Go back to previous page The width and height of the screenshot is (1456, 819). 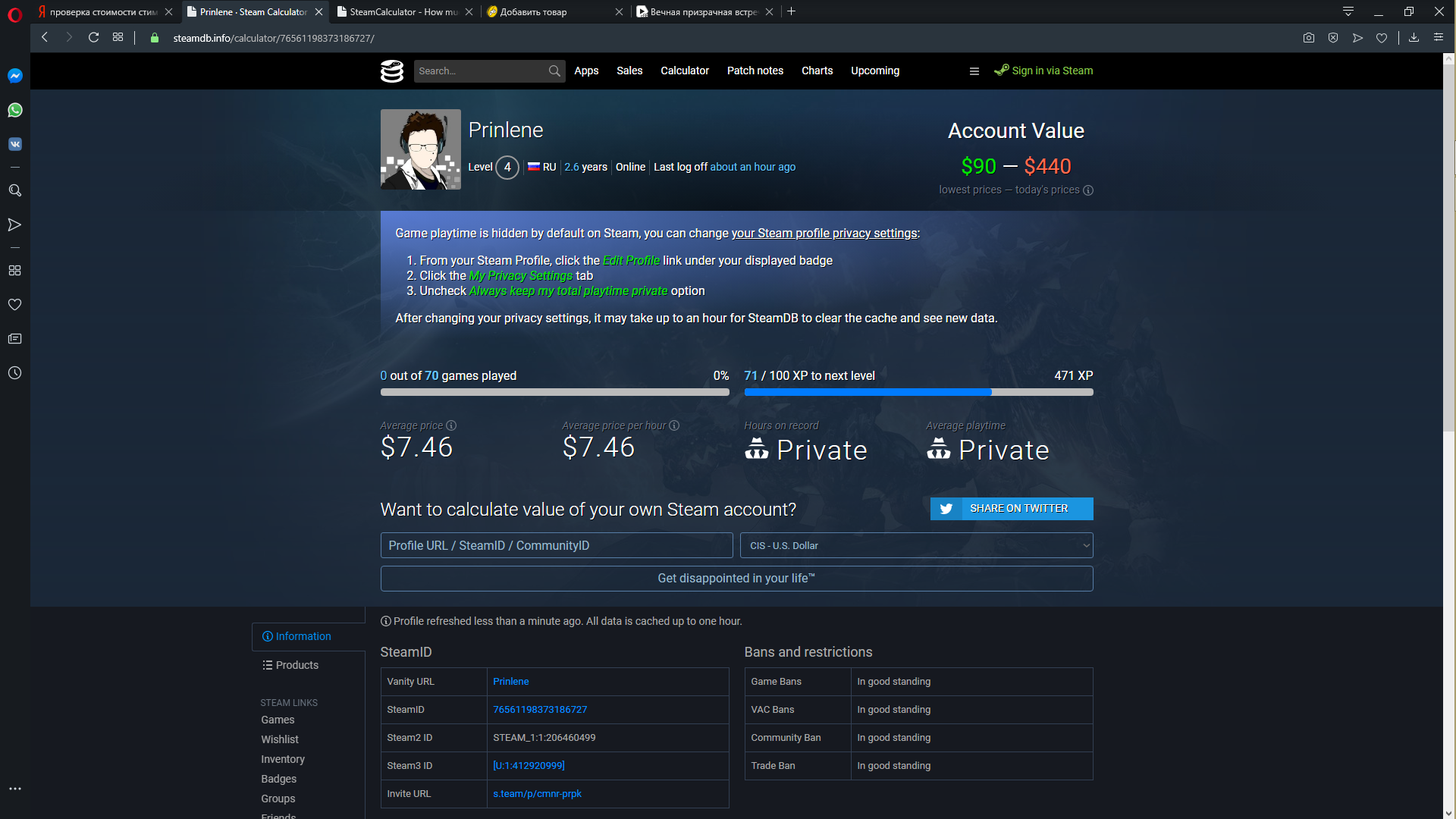(45, 37)
